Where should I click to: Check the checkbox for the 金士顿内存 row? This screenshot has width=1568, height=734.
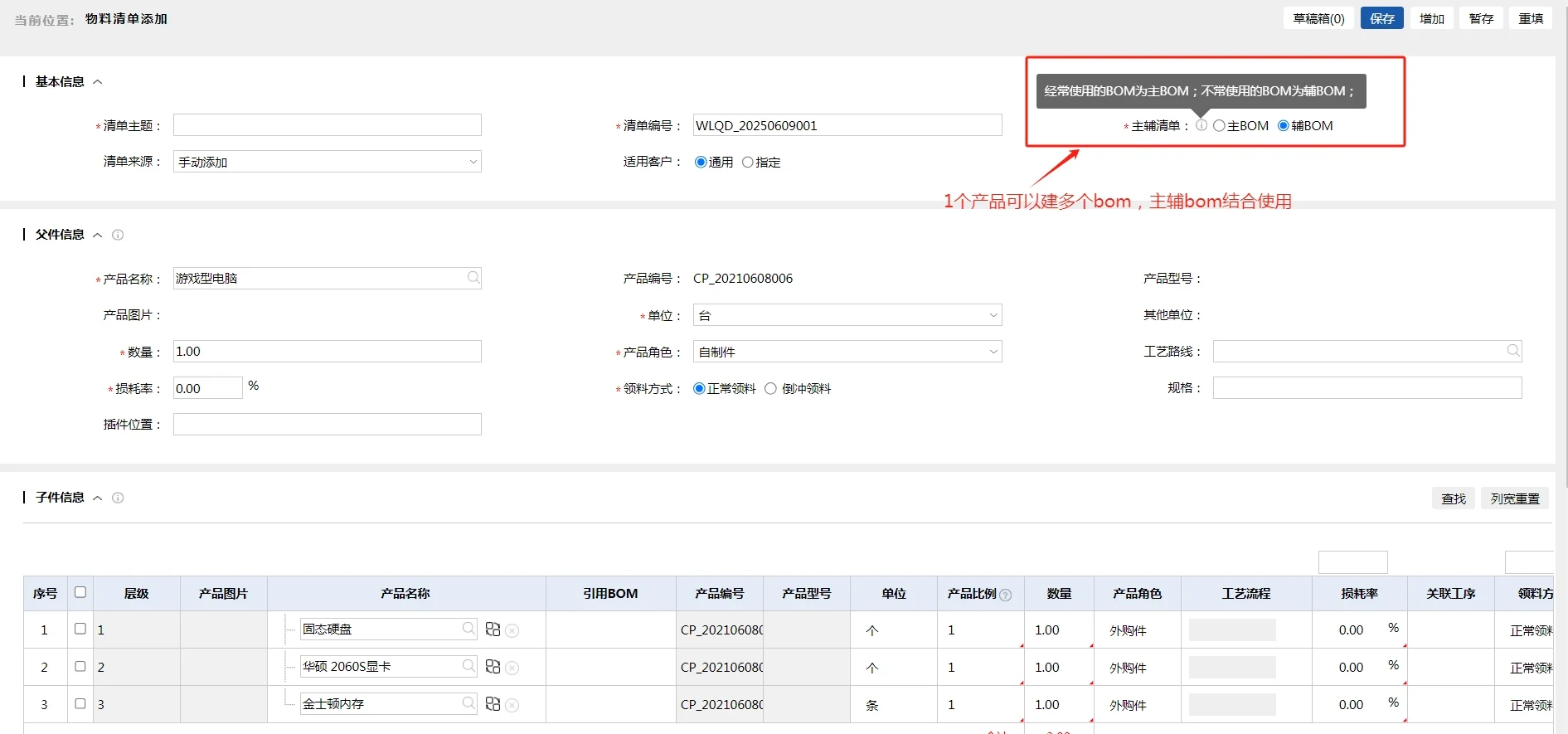(80, 703)
